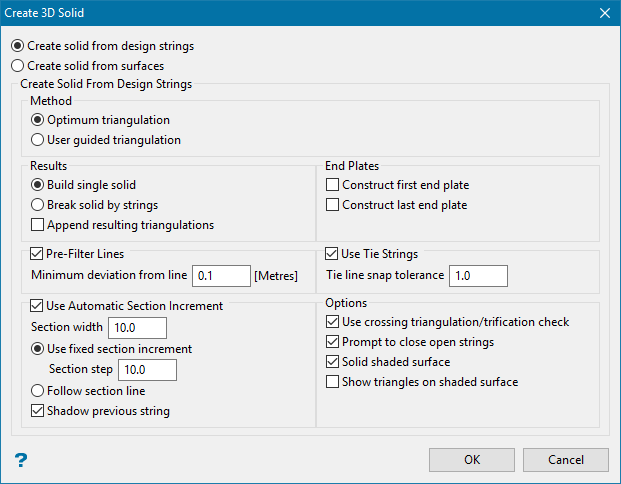Check Construct last end plate
Image resolution: width=621 pixels, height=484 pixels.
coord(333,205)
